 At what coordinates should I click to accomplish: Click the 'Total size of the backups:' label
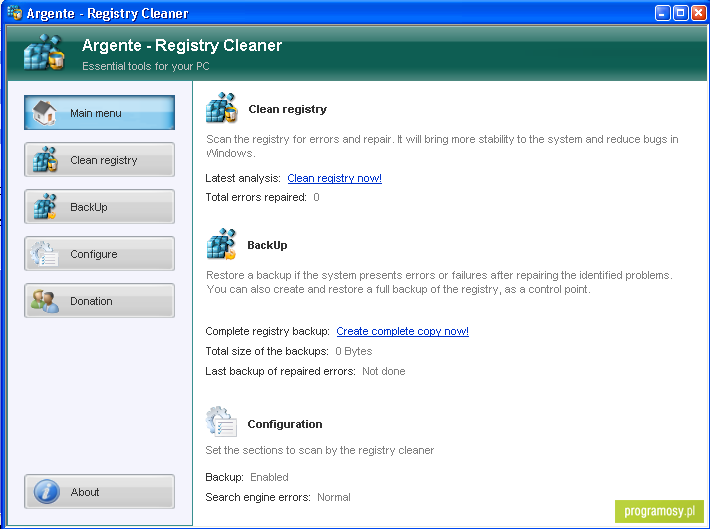[267, 351]
